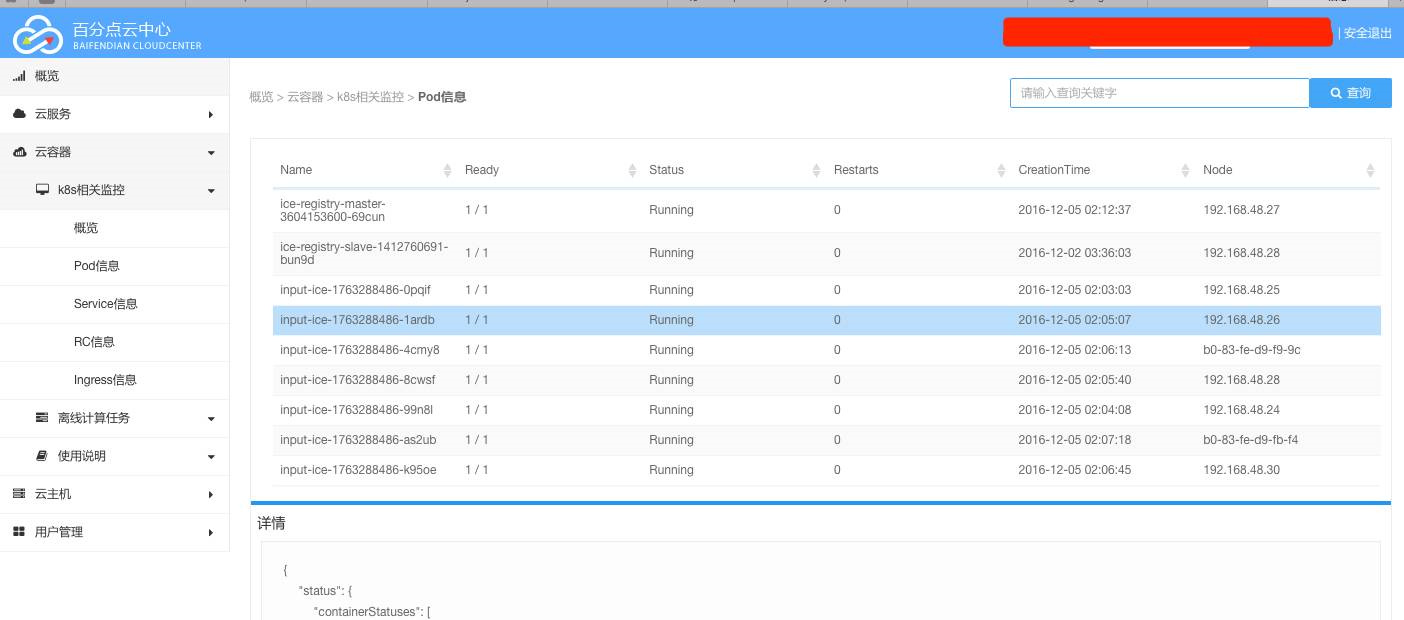Click 云容器 in the breadcrumb

click(x=305, y=97)
